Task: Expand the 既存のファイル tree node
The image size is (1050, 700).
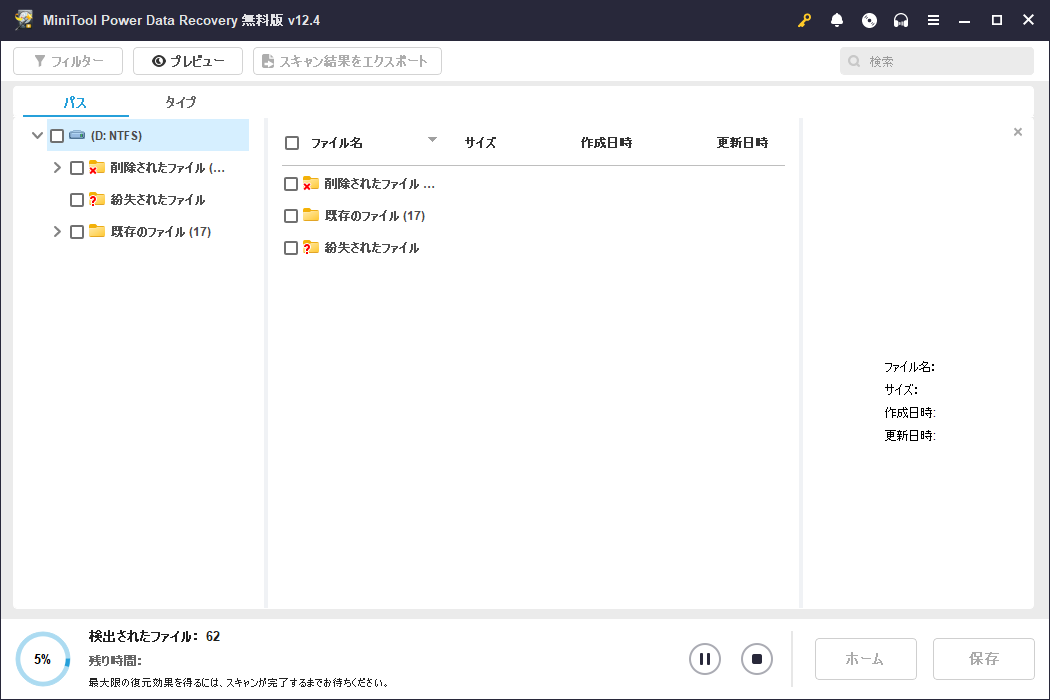Action: click(57, 231)
